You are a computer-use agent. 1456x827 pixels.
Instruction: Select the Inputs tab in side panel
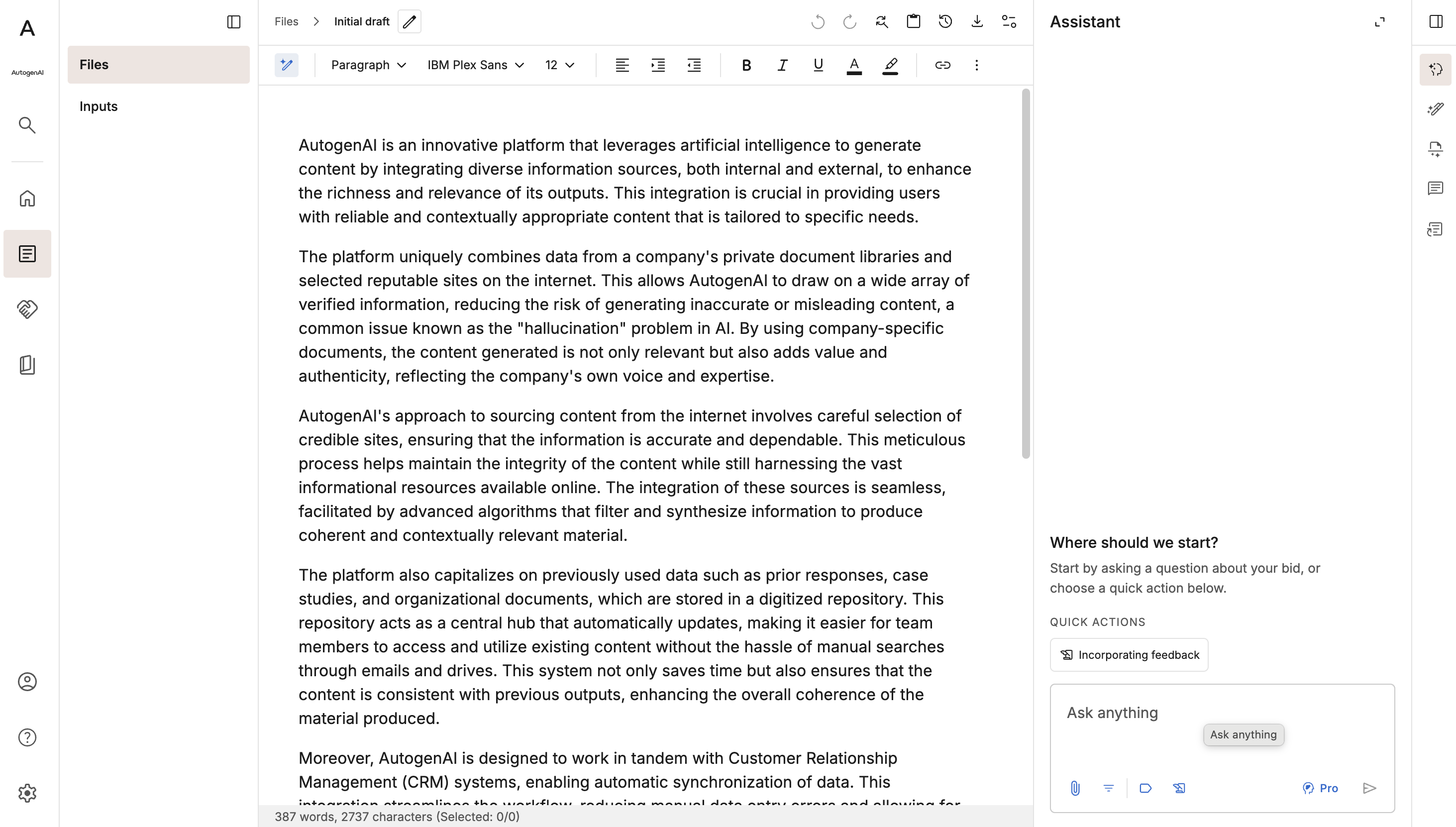[158, 107]
